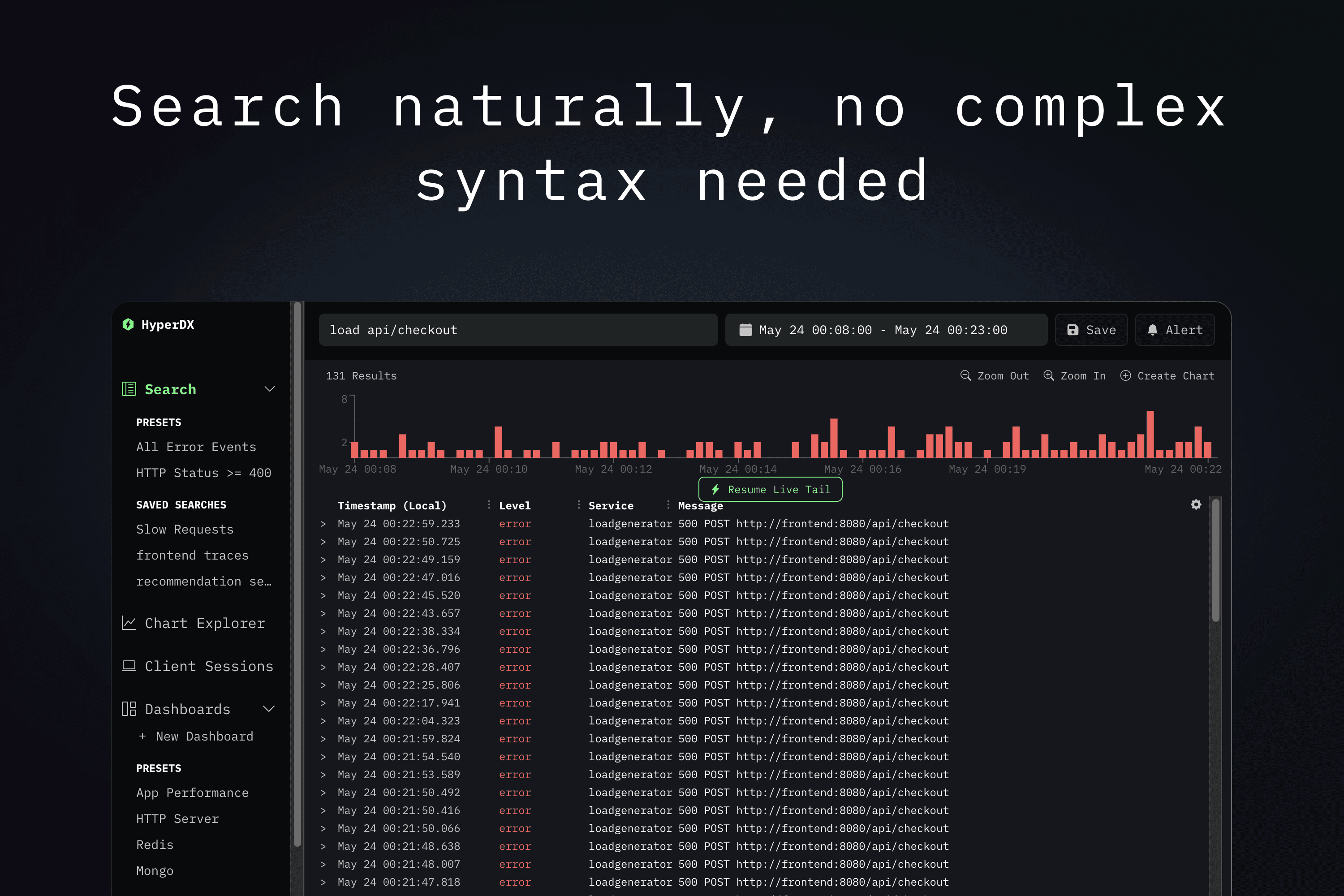
Task: Open the table settings gear icon
Action: point(1196,504)
